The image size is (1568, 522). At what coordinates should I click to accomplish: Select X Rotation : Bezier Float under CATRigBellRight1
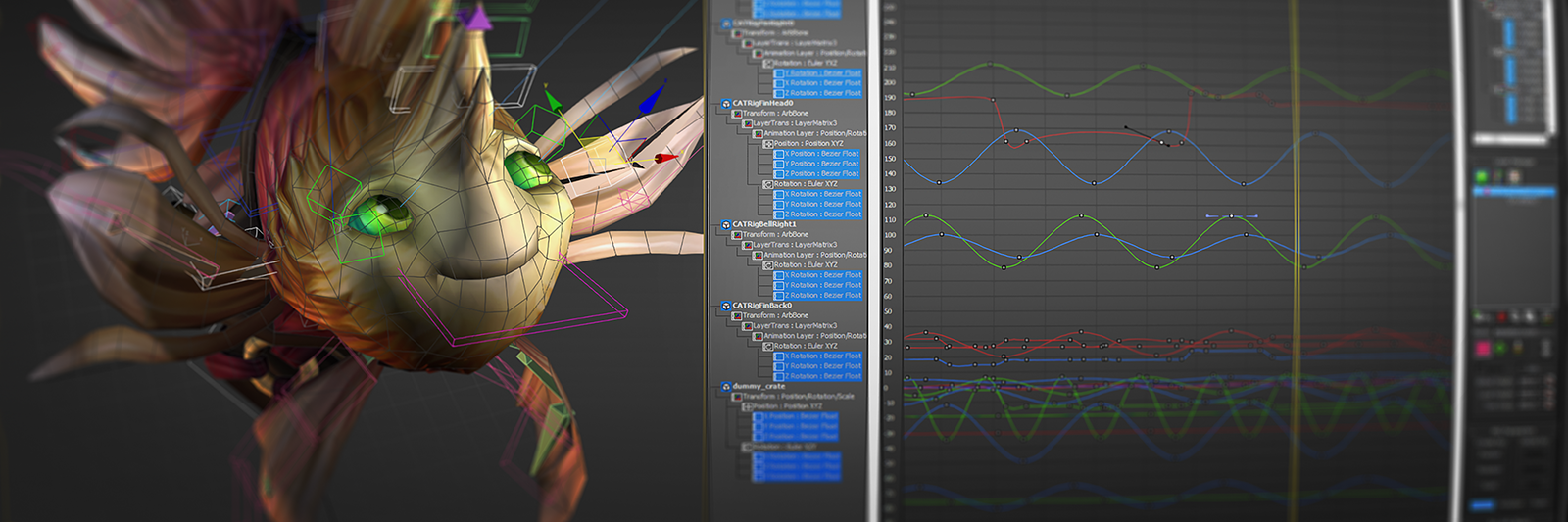[818, 275]
